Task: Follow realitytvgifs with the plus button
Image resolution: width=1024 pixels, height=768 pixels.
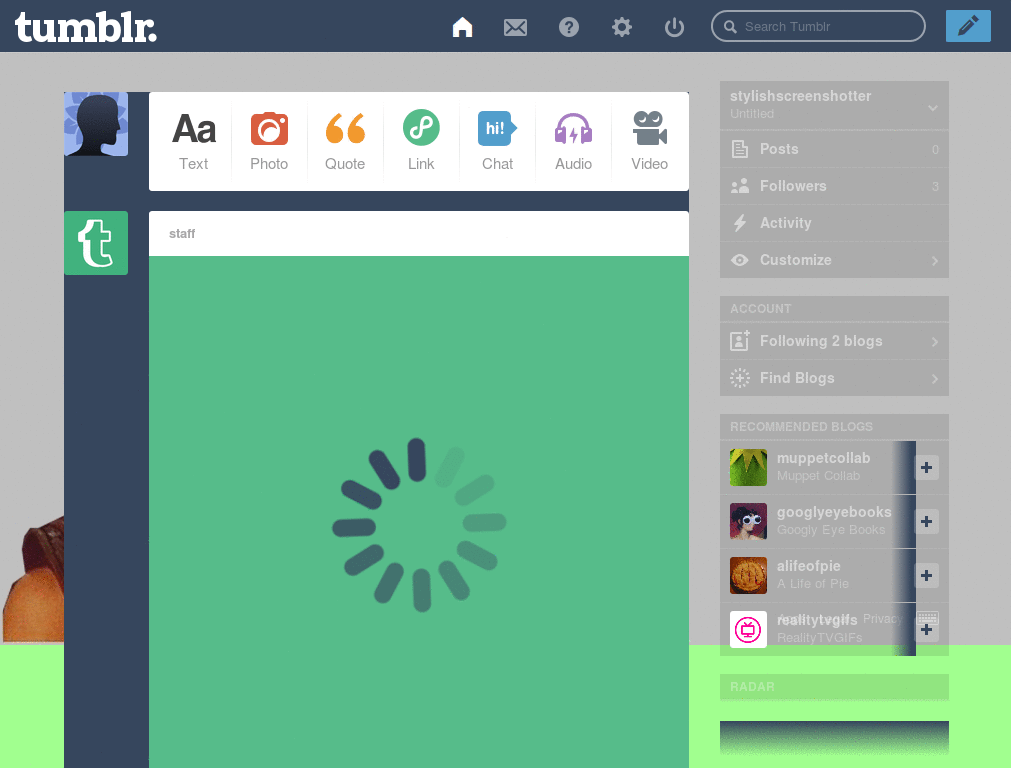Action: click(926, 631)
